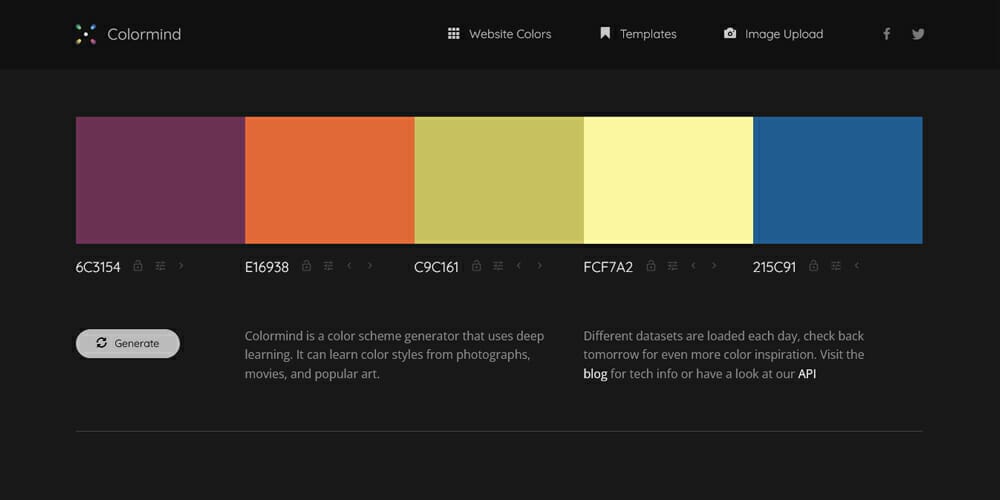Open adjust sliders for FCF7A2
The height and width of the screenshot is (500, 1000).
672,266
